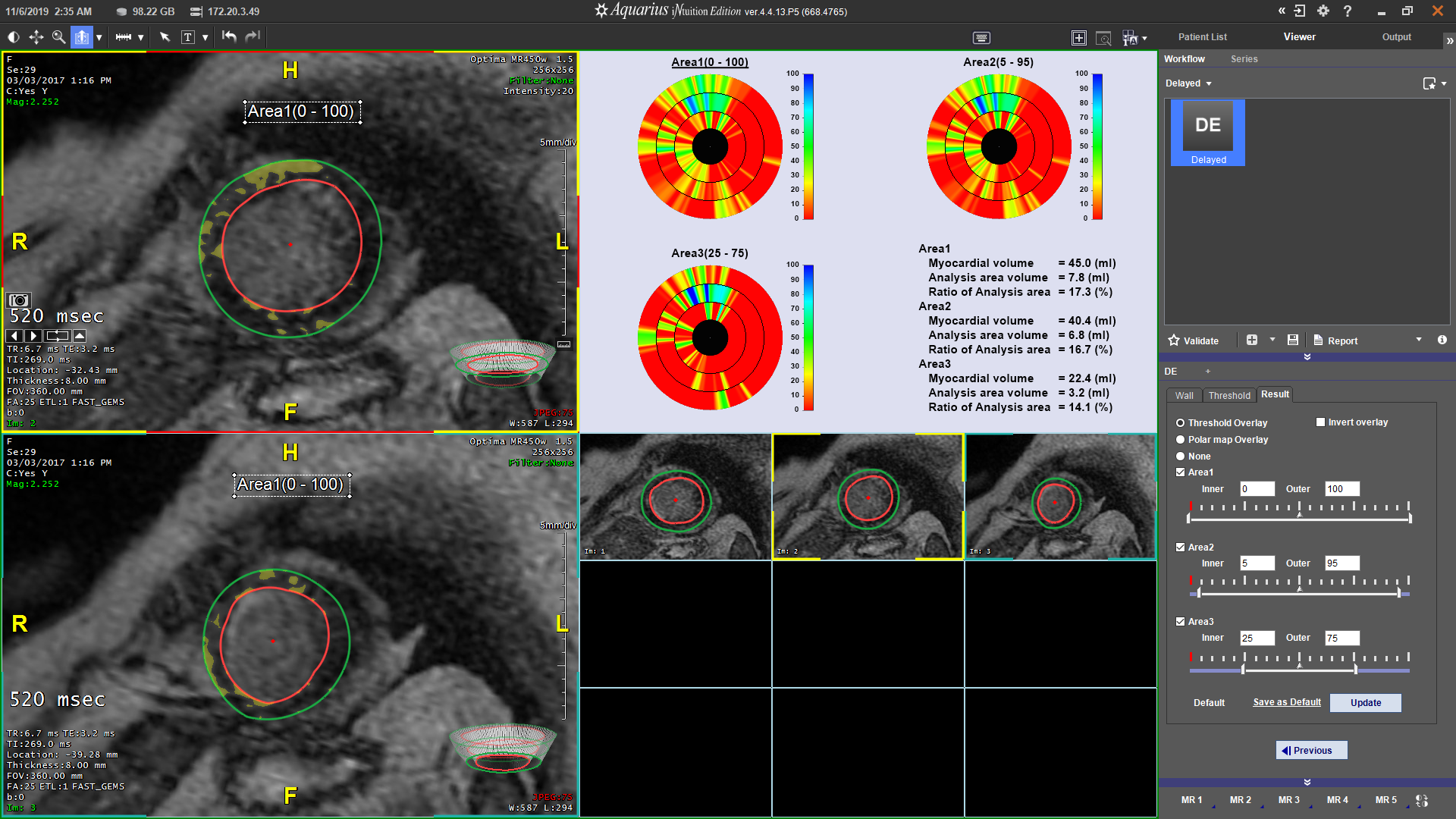Select Threshold Overlay radio button
The width and height of the screenshot is (1456, 819).
click(1180, 422)
